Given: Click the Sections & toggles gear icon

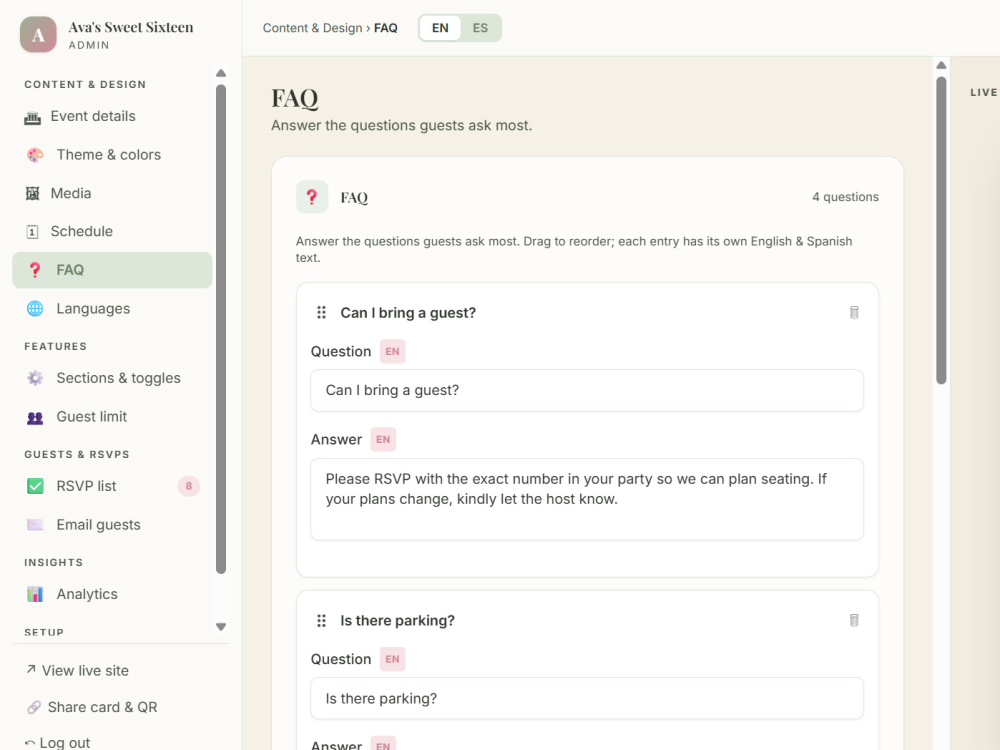Looking at the screenshot, I should pos(35,378).
